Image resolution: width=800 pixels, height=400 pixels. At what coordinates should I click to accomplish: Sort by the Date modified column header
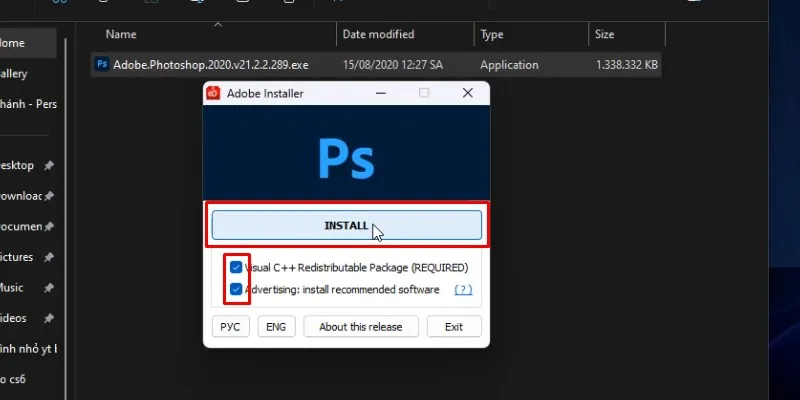[378, 34]
